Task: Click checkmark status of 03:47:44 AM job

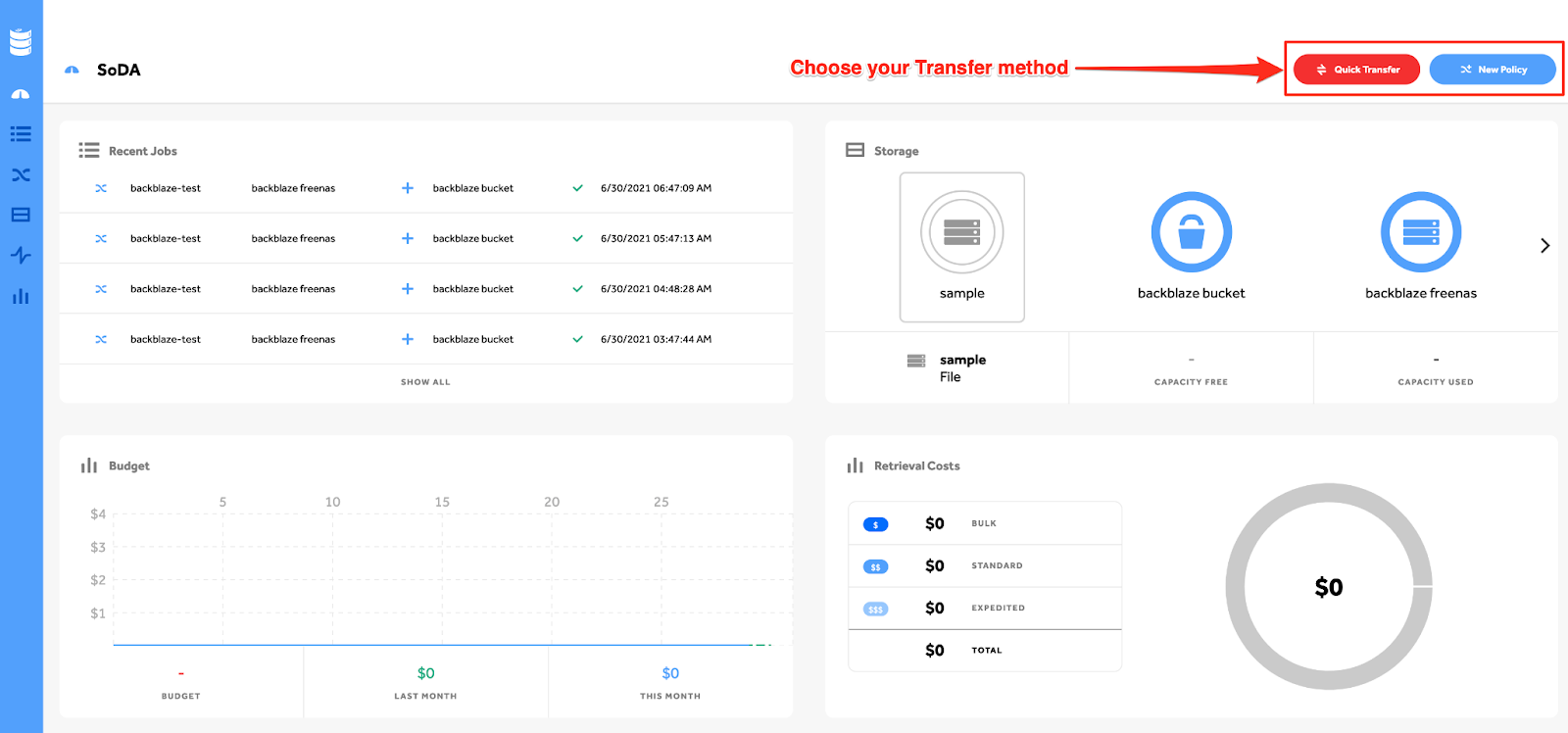Action: click(578, 339)
